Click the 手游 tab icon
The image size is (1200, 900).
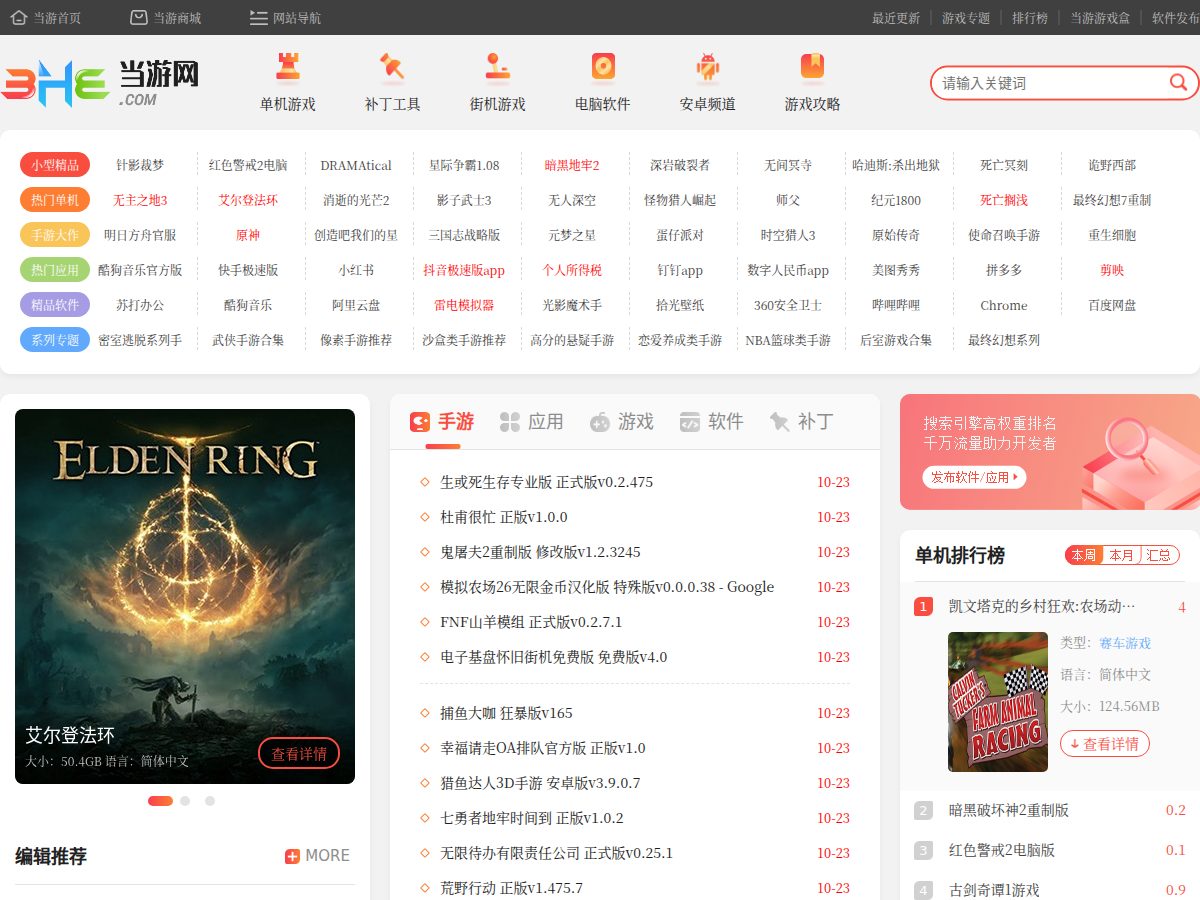click(x=420, y=422)
